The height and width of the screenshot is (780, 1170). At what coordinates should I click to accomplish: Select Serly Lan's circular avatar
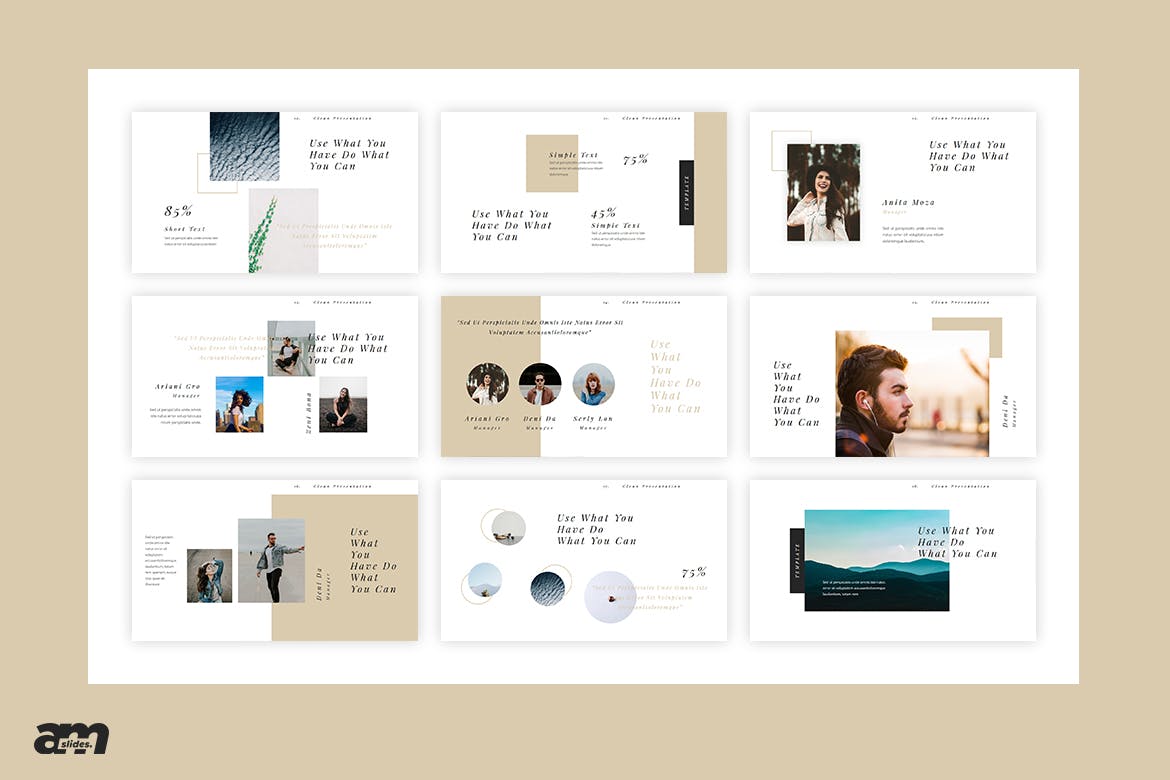pyautogui.click(x=593, y=384)
